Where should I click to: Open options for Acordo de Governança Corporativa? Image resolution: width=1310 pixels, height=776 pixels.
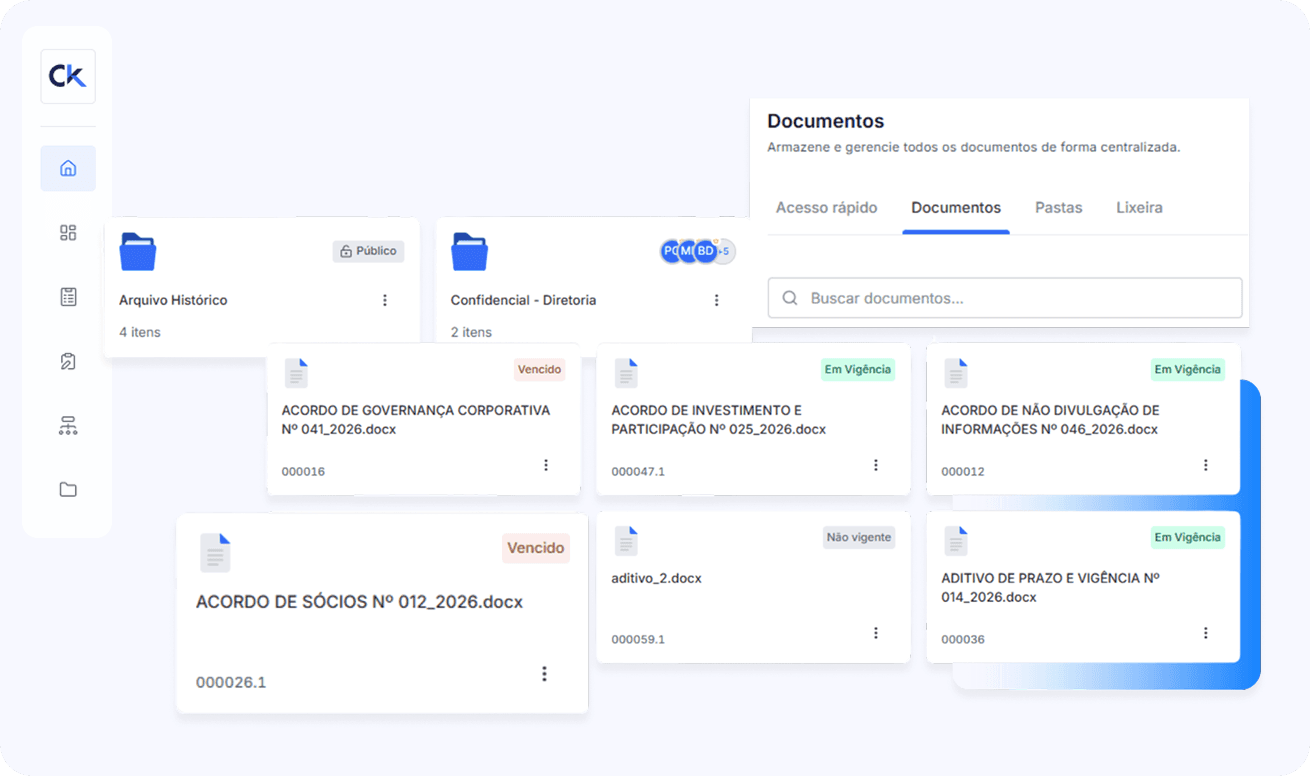(546, 465)
